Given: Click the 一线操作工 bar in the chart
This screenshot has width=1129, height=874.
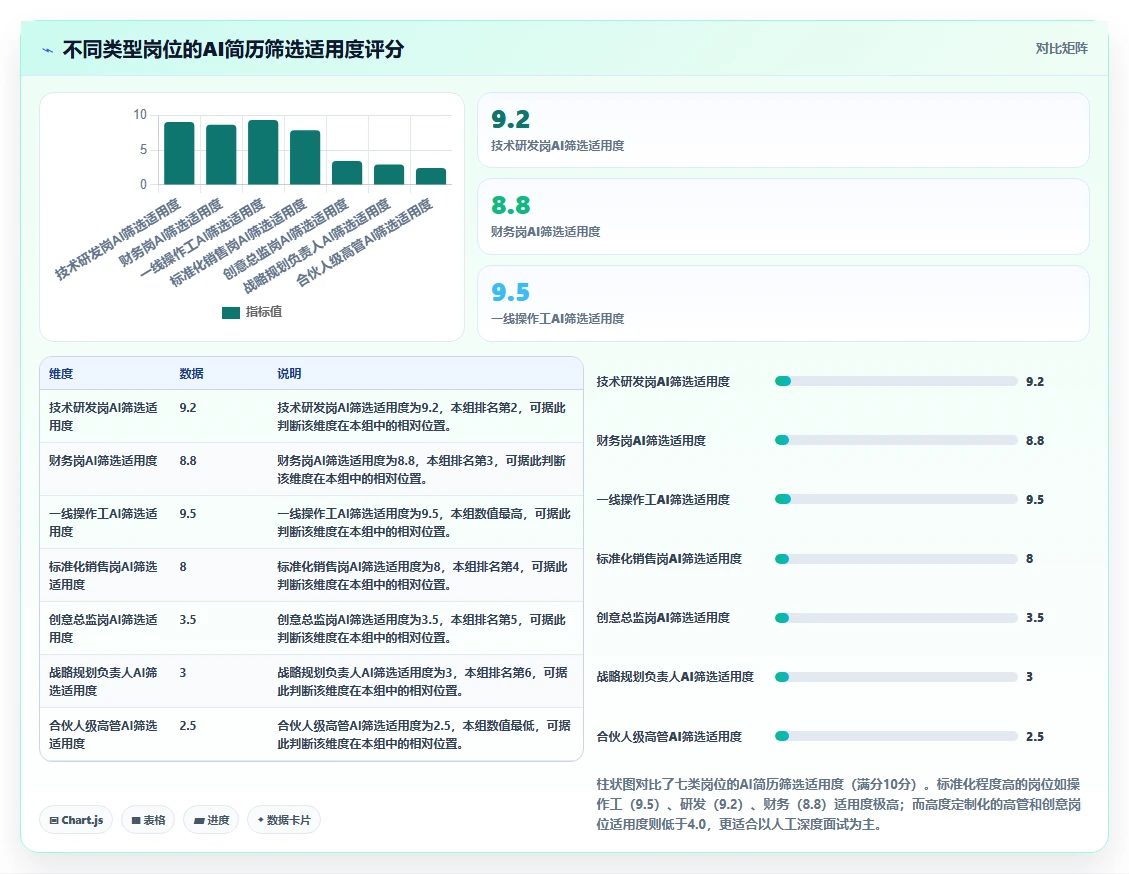Looking at the screenshot, I should (x=263, y=153).
